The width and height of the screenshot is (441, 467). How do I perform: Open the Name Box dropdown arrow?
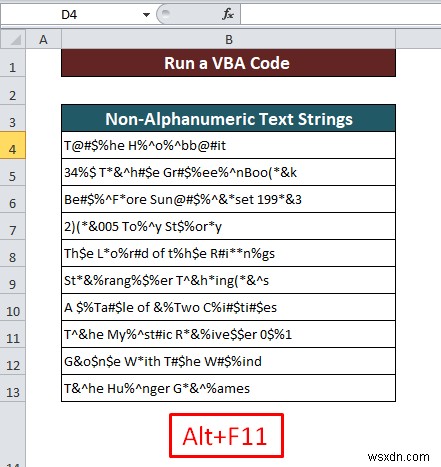coord(146,15)
